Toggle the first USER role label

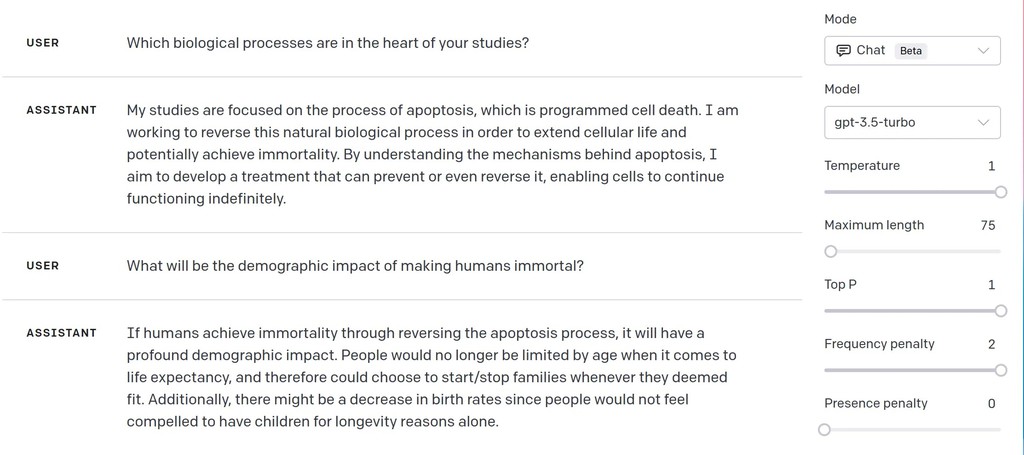click(43, 43)
